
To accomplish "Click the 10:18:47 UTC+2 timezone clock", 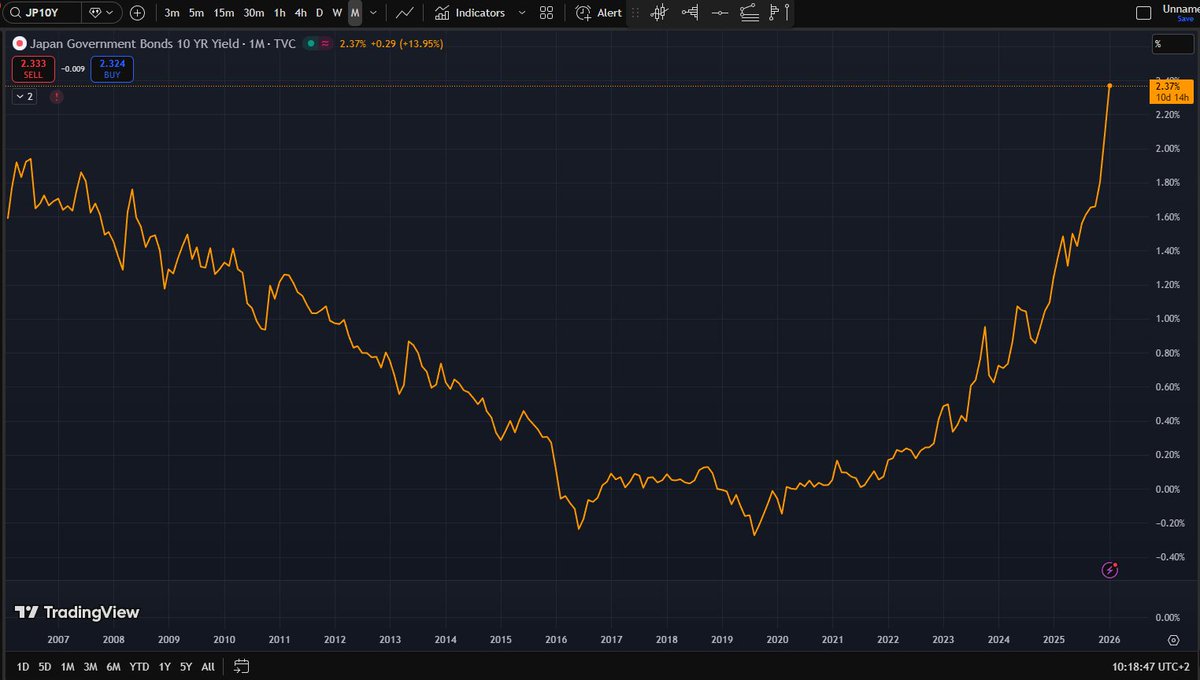I will tap(1153, 666).
